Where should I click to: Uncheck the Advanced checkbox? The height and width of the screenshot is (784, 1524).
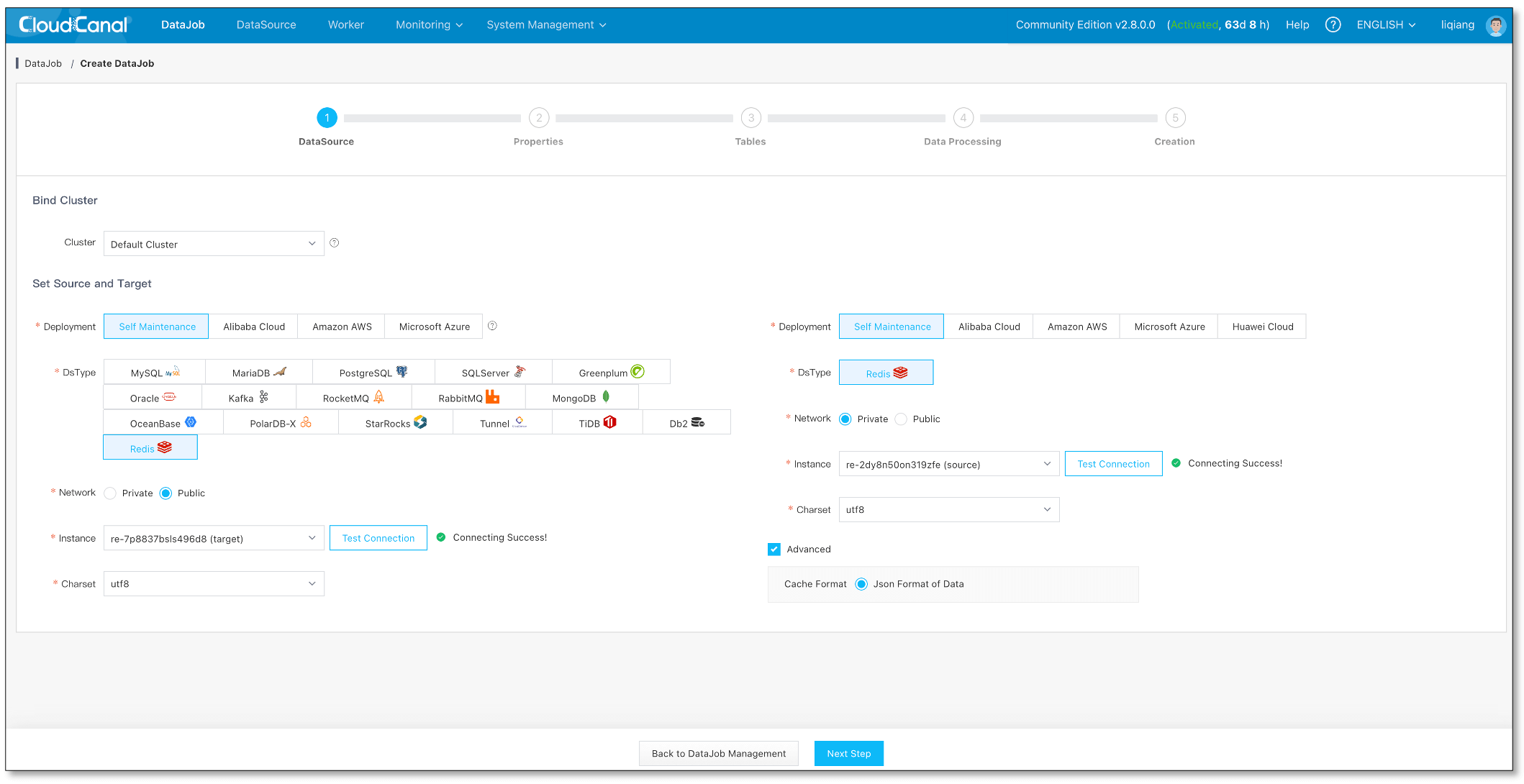point(774,550)
